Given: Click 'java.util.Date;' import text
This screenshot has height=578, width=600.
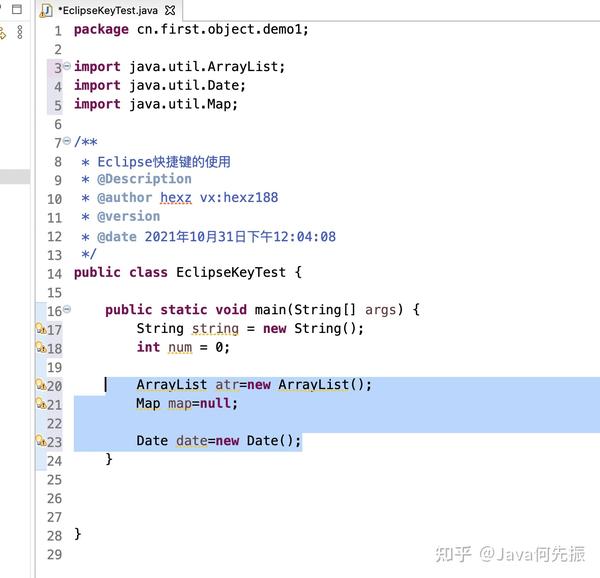Looking at the screenshot, I should 187,85.
